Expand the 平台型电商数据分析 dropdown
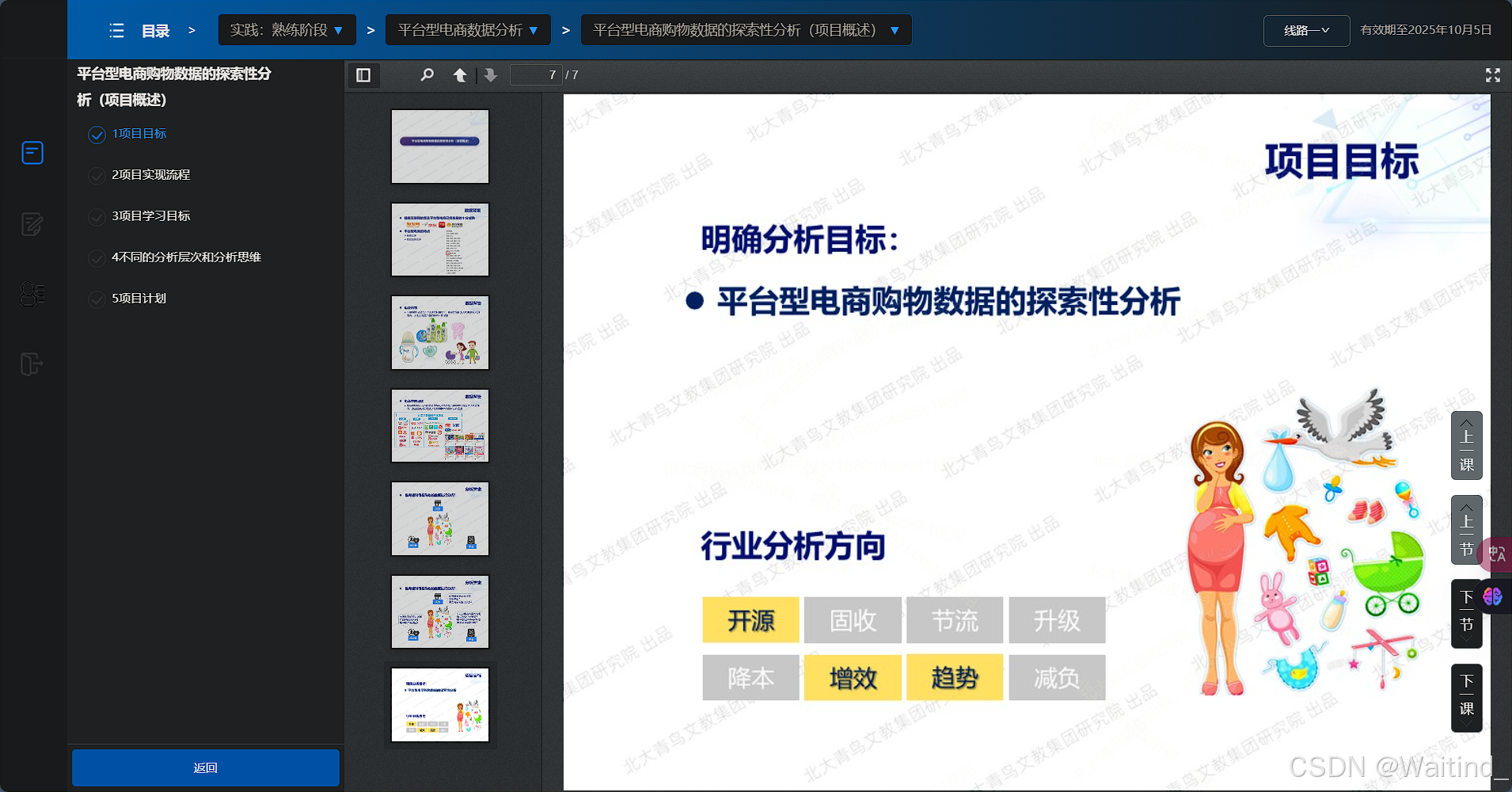The image size is (1512, 792). 468,30
